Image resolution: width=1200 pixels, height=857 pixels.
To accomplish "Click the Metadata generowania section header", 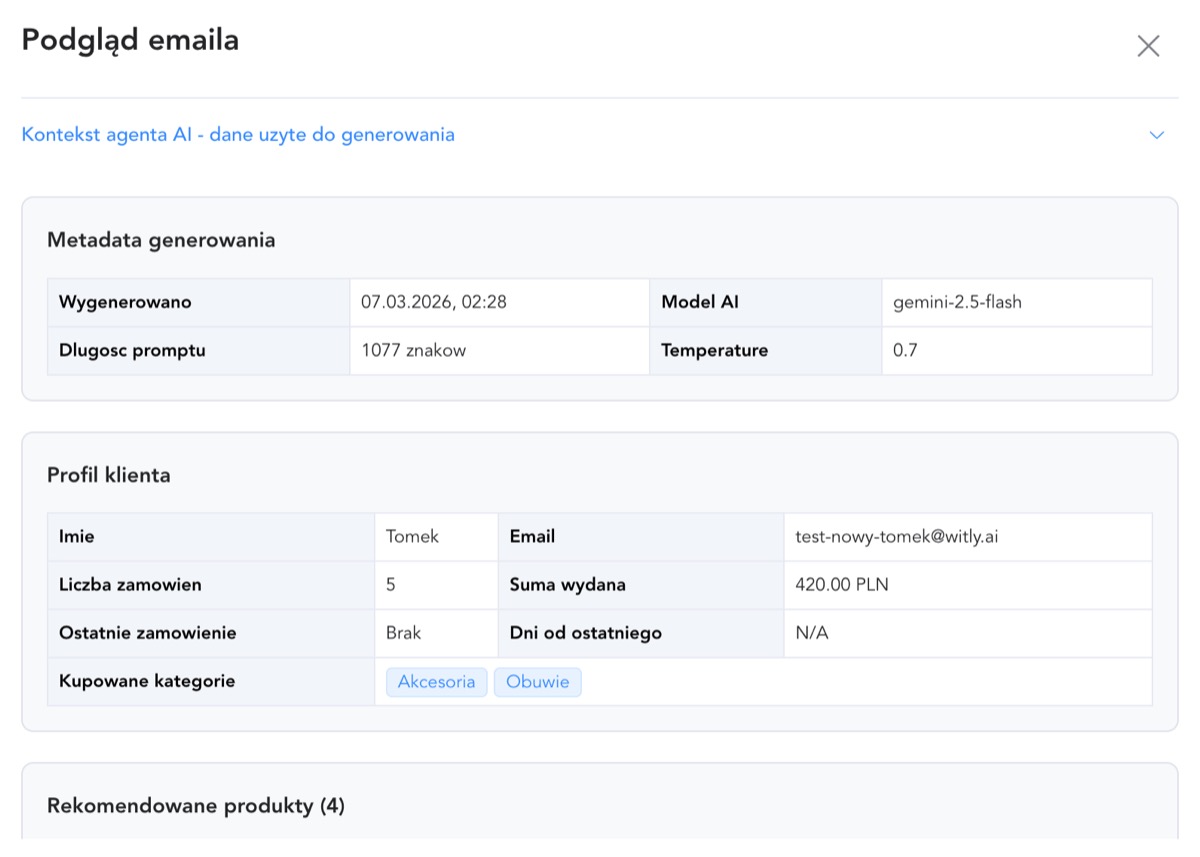I will point(160,240).
